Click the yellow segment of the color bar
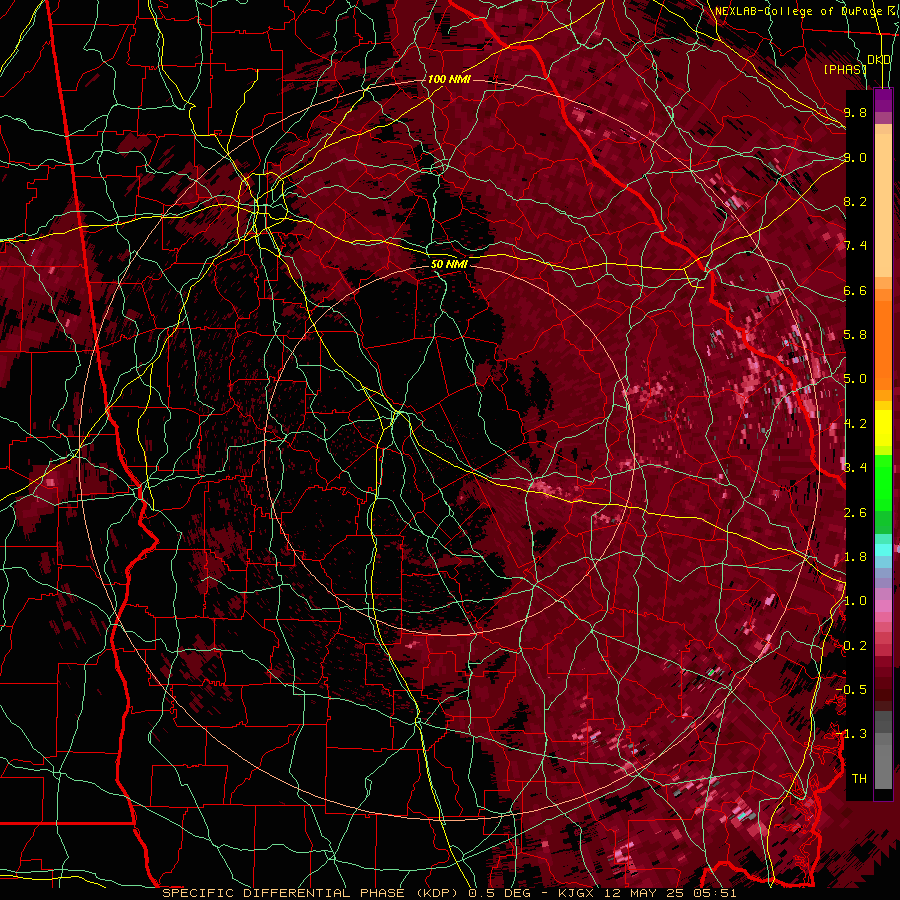This screenshot has height=900, width=900. point(883,428)
